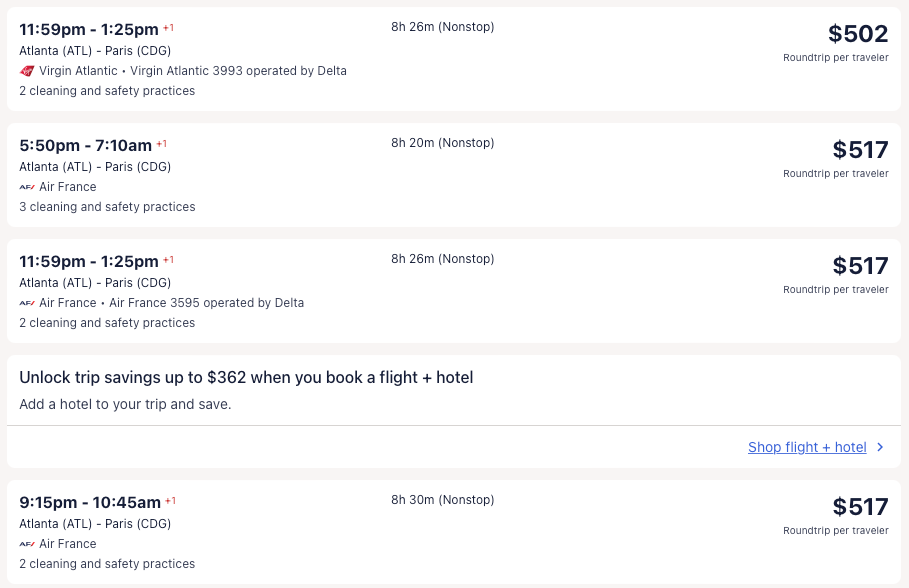Click Air France 3595 operated by Delta text
The height and width of the screenshot is (588, 909).
point(206,303)
